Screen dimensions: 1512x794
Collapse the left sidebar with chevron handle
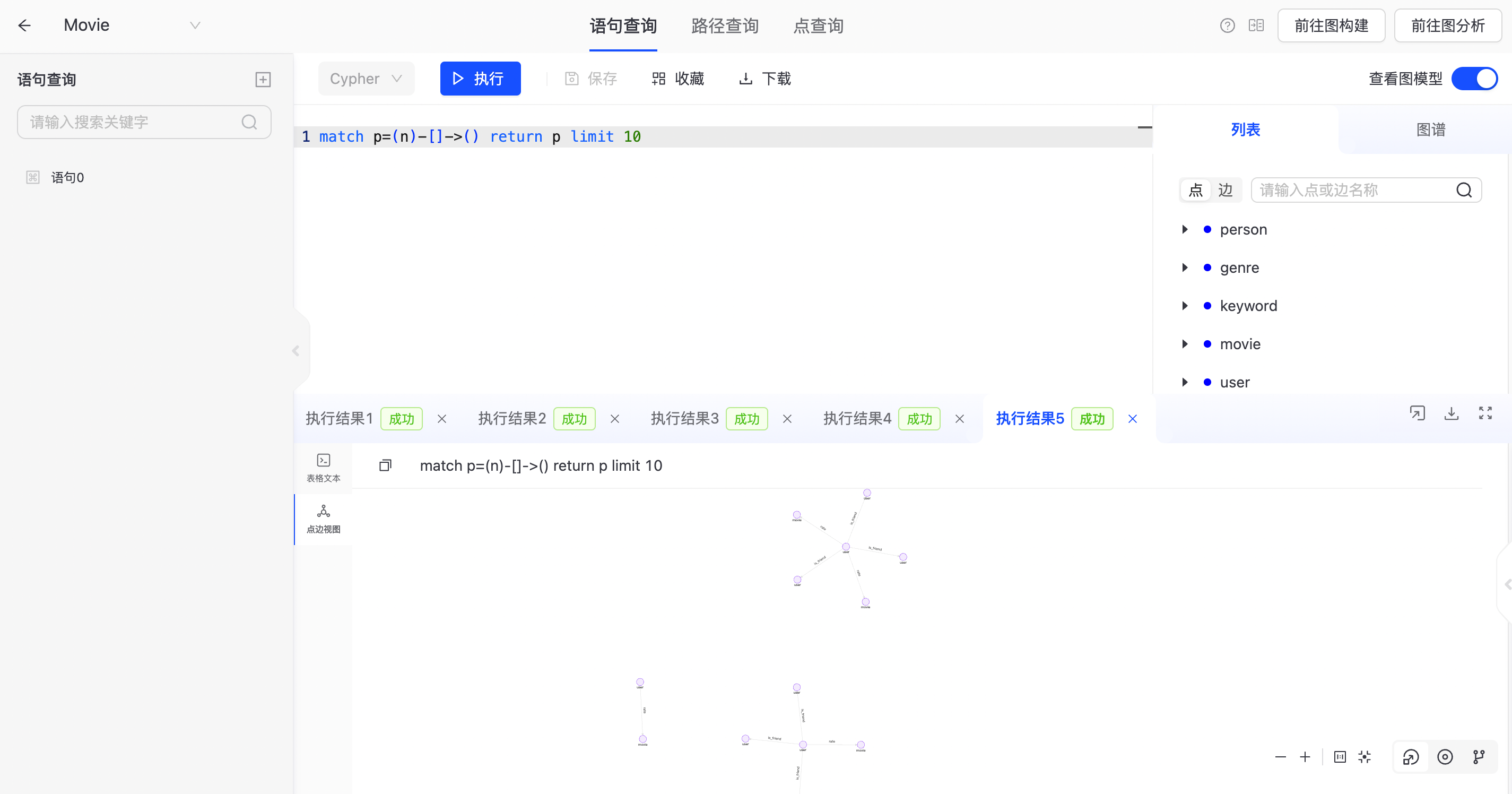[x=296, y=351]
